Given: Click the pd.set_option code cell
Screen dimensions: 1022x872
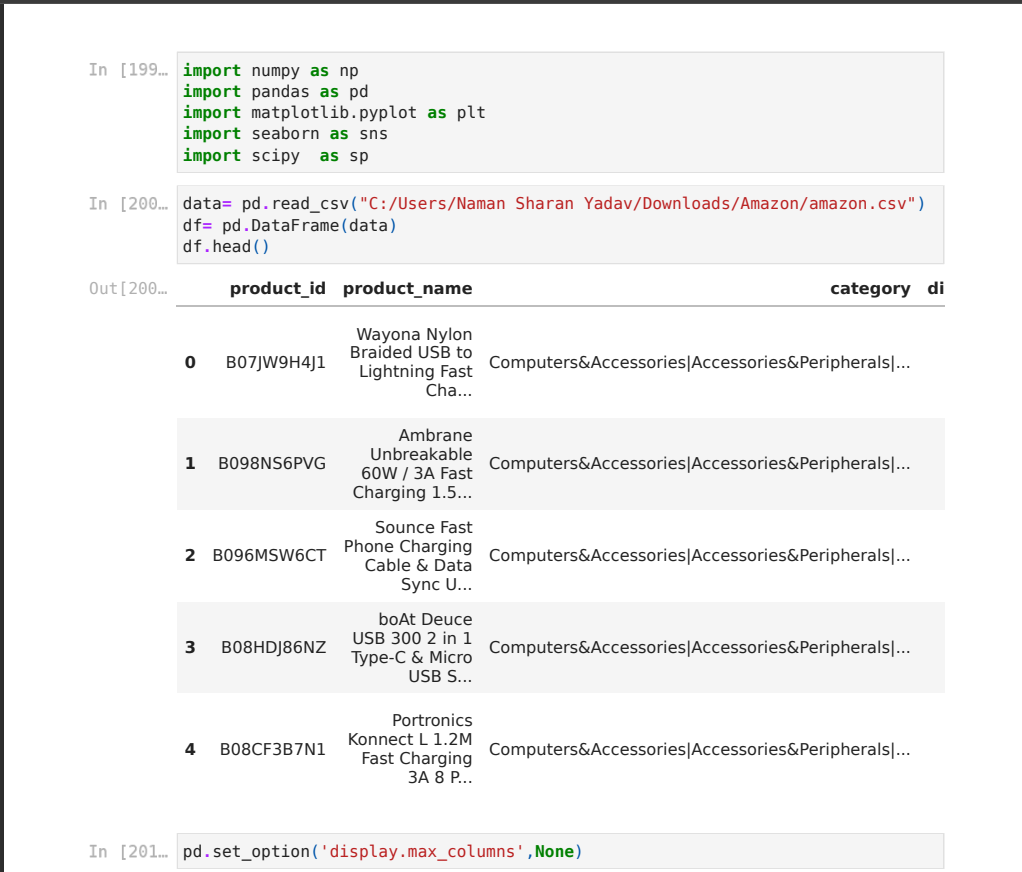Looking at the screenshot, I should 560,852.
